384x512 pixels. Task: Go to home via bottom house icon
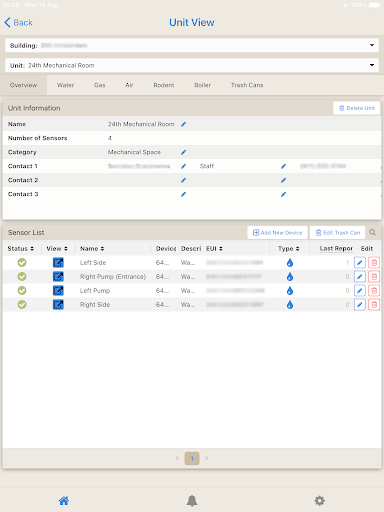(64, 501)
